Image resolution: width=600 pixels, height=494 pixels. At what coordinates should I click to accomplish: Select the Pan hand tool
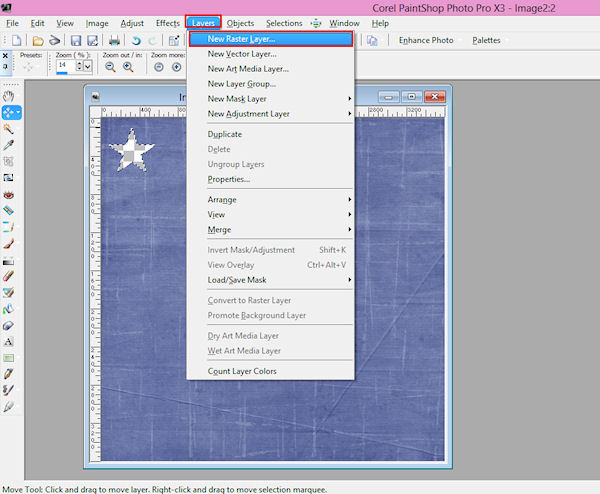pos(8,96)
